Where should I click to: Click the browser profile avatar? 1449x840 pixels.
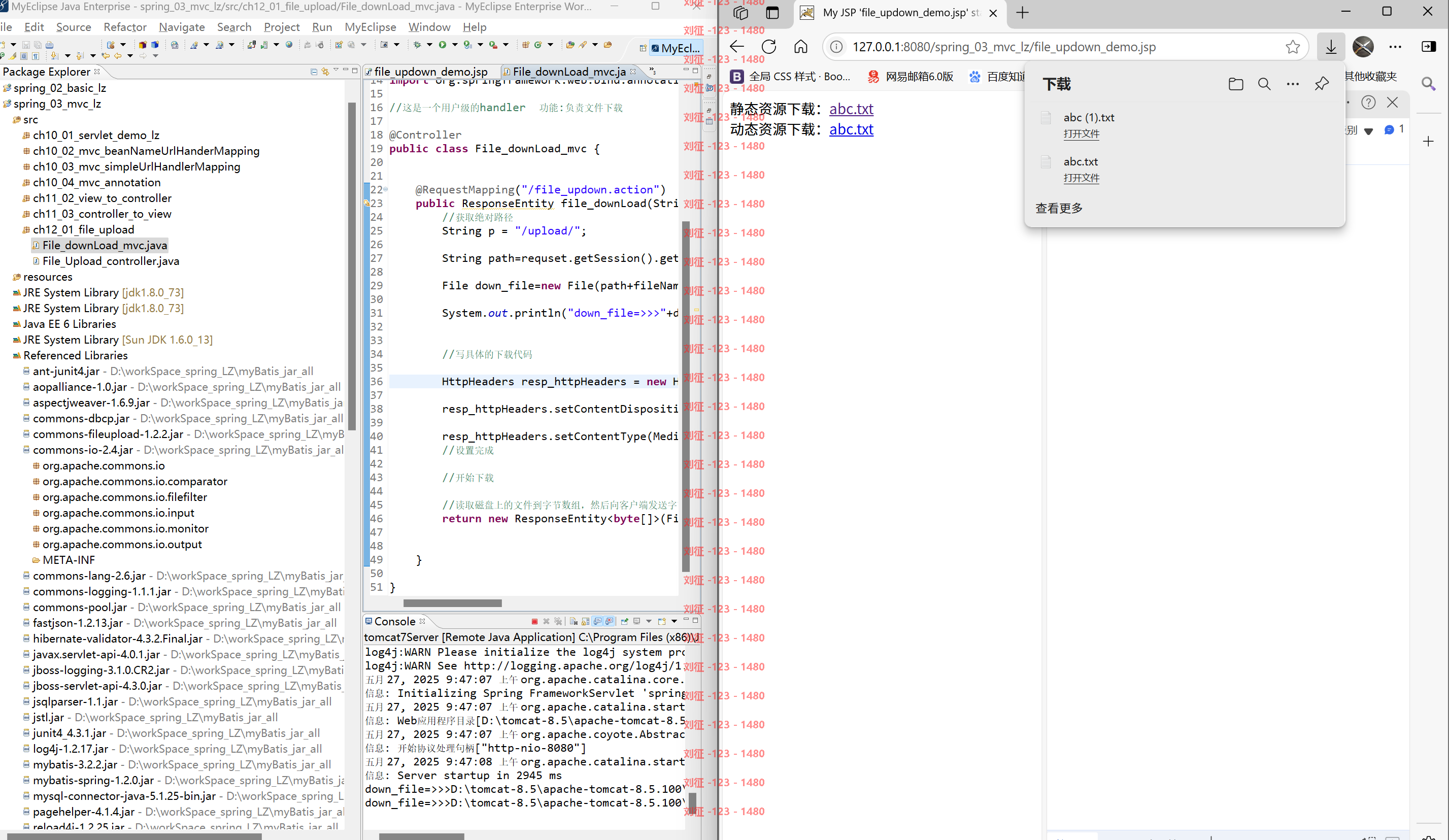coord(1363,47)
